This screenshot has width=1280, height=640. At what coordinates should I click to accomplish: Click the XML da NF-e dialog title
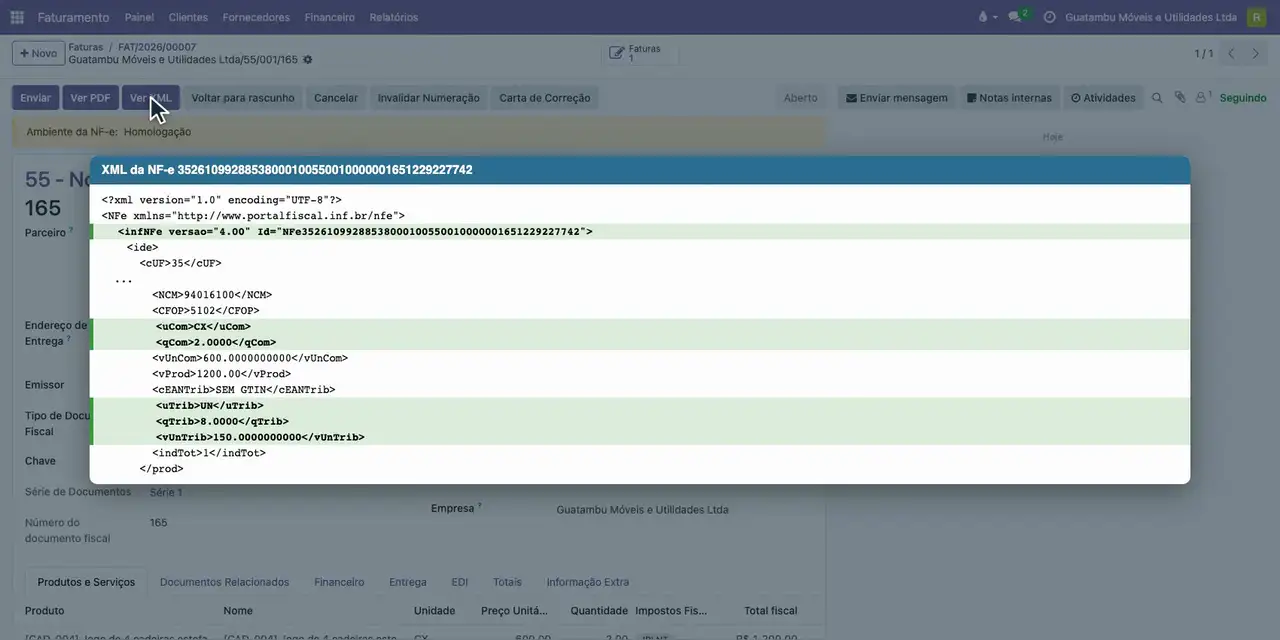coord(287,170)
